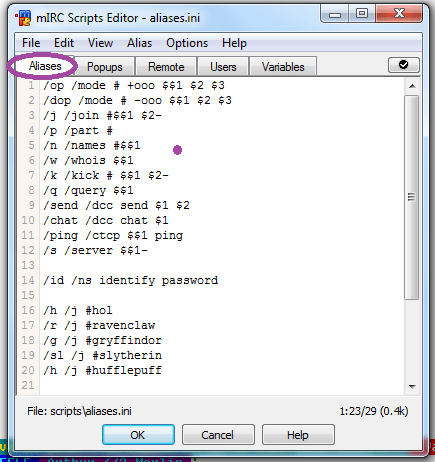Open the File menu
Screen dimensions: 435x462
coord(31,43)
